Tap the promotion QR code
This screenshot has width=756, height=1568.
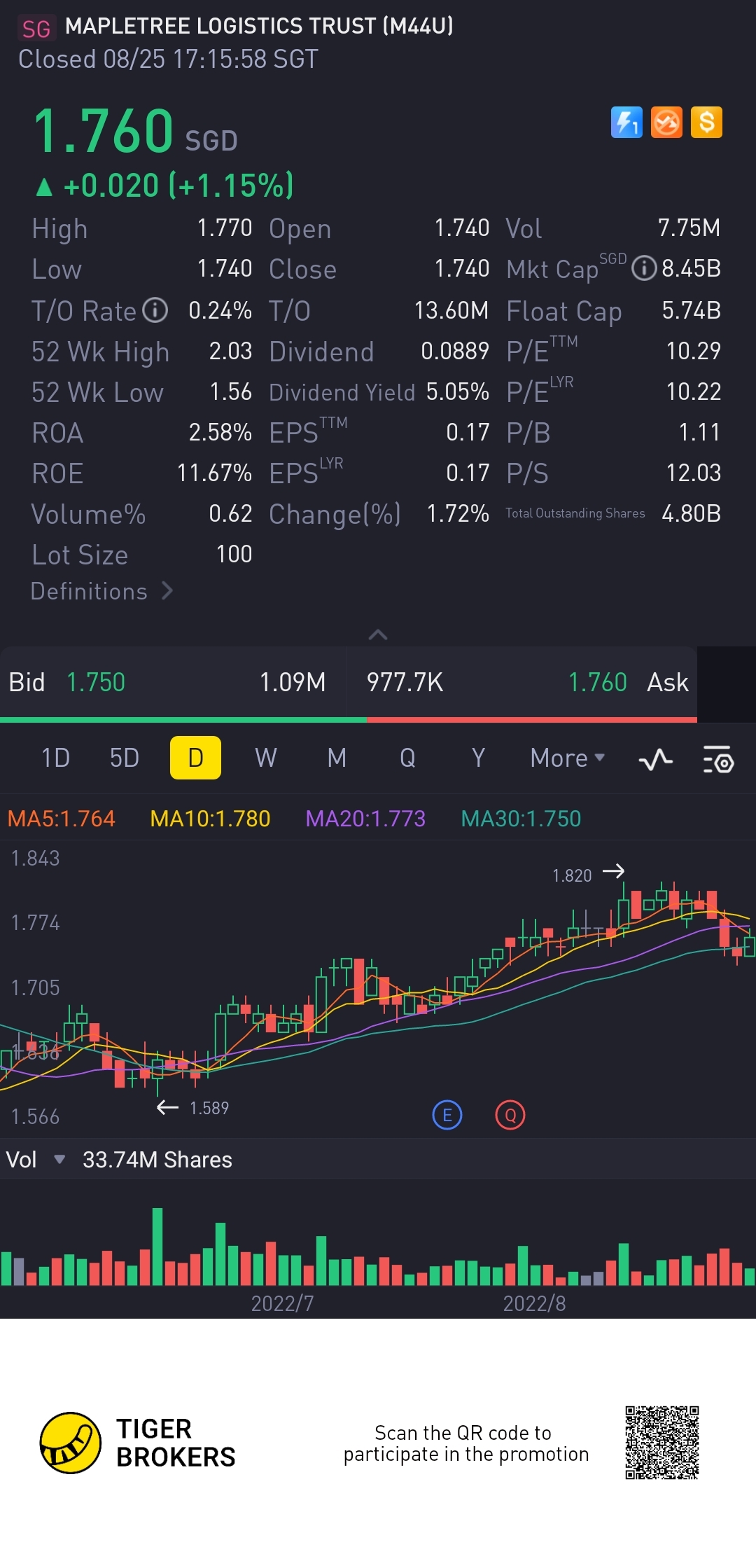662,1442
